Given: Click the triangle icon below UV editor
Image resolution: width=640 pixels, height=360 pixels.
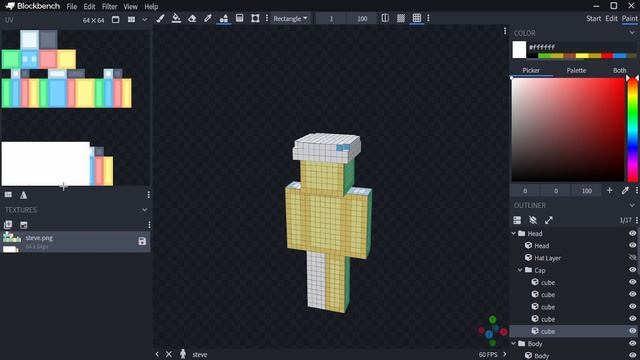Looking at the screenshot, I should pos(24,195).
